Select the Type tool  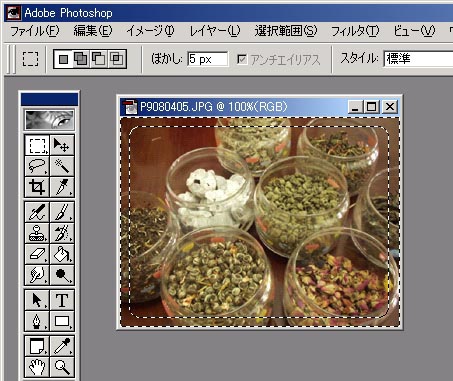pyautogui.click(x=62, y=300)
